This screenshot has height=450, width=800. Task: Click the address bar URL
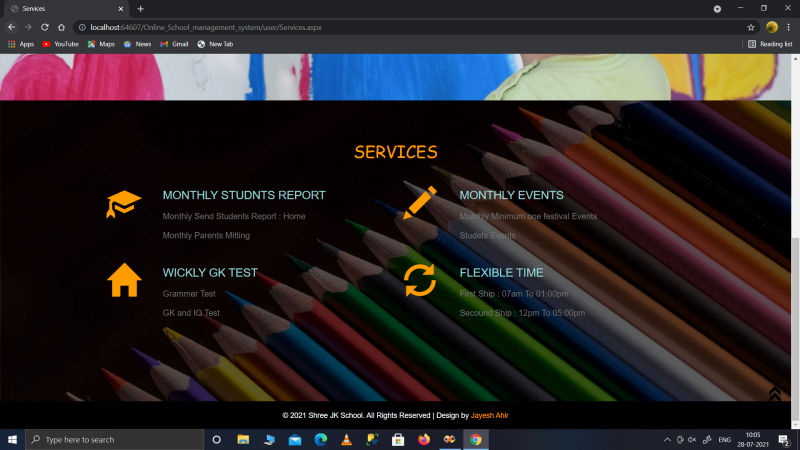click(x=206, y=28)
